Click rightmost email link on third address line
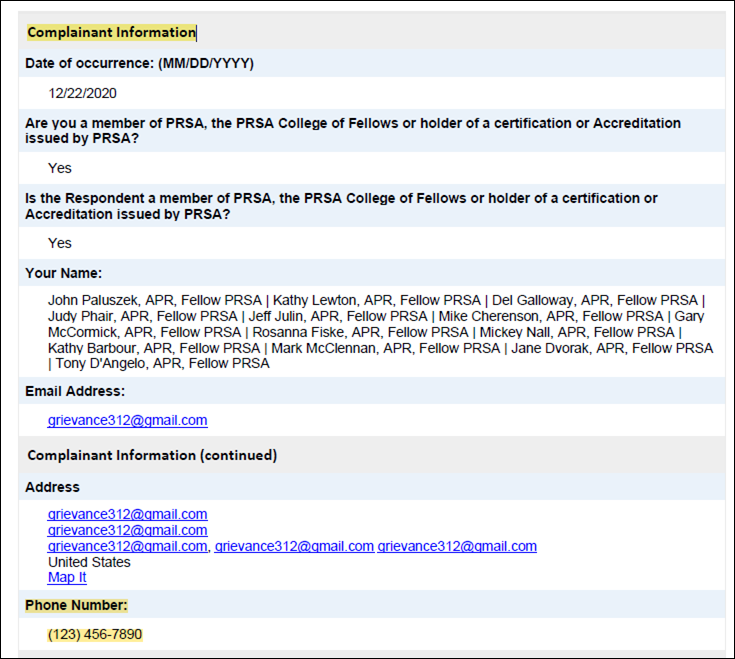The image size is (735, 659). point(457,546)
